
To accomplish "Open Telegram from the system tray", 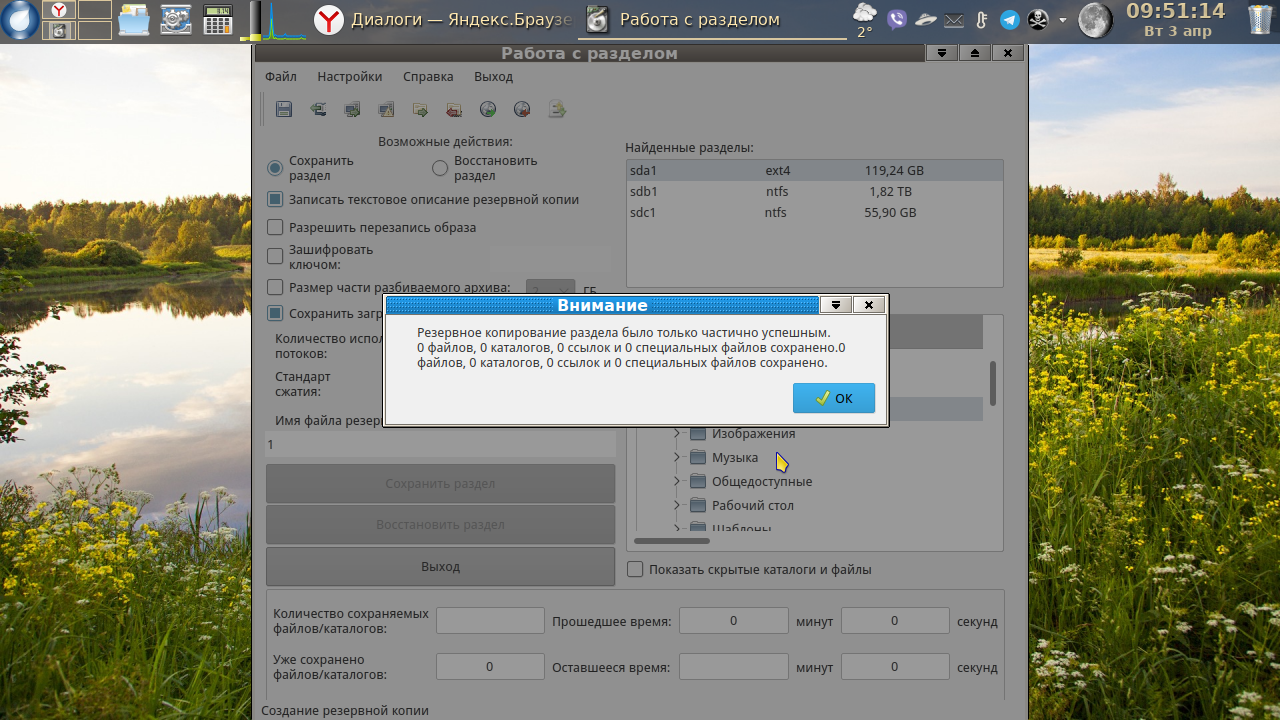I will point(1010,19).
